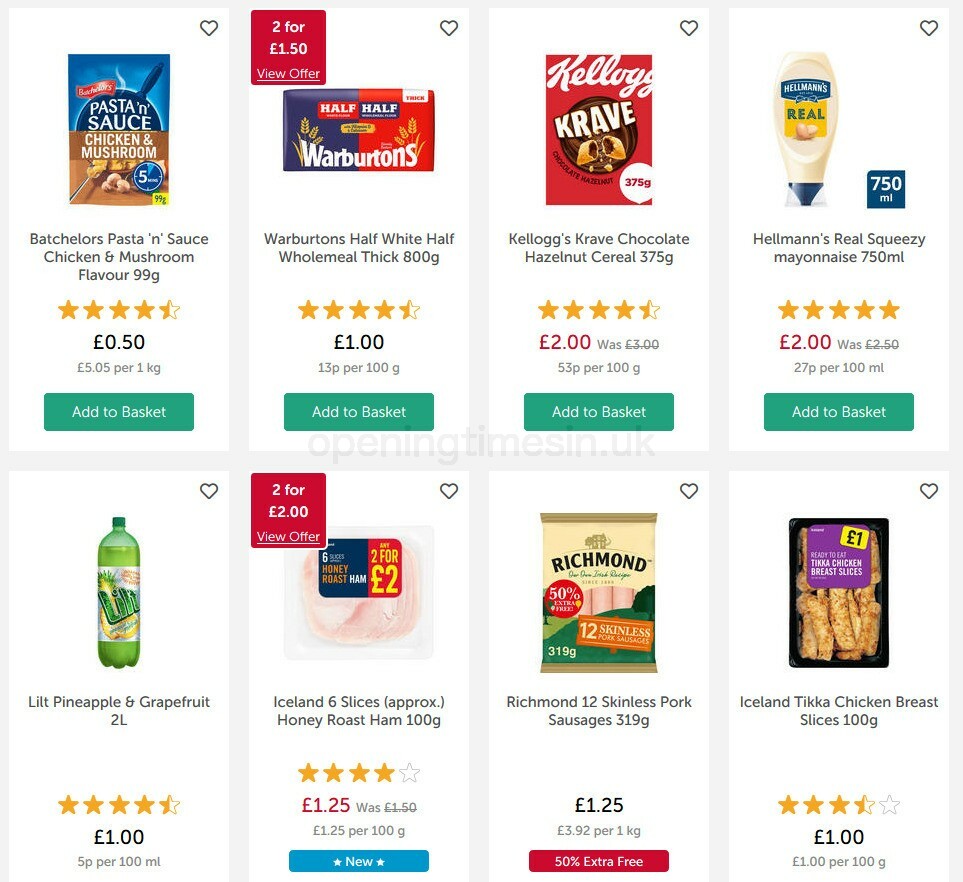Viewport: 963px width, 882px height.
Task: Add Warburtons Half White Half Wholemeal to basket
Action: point(359,412)
